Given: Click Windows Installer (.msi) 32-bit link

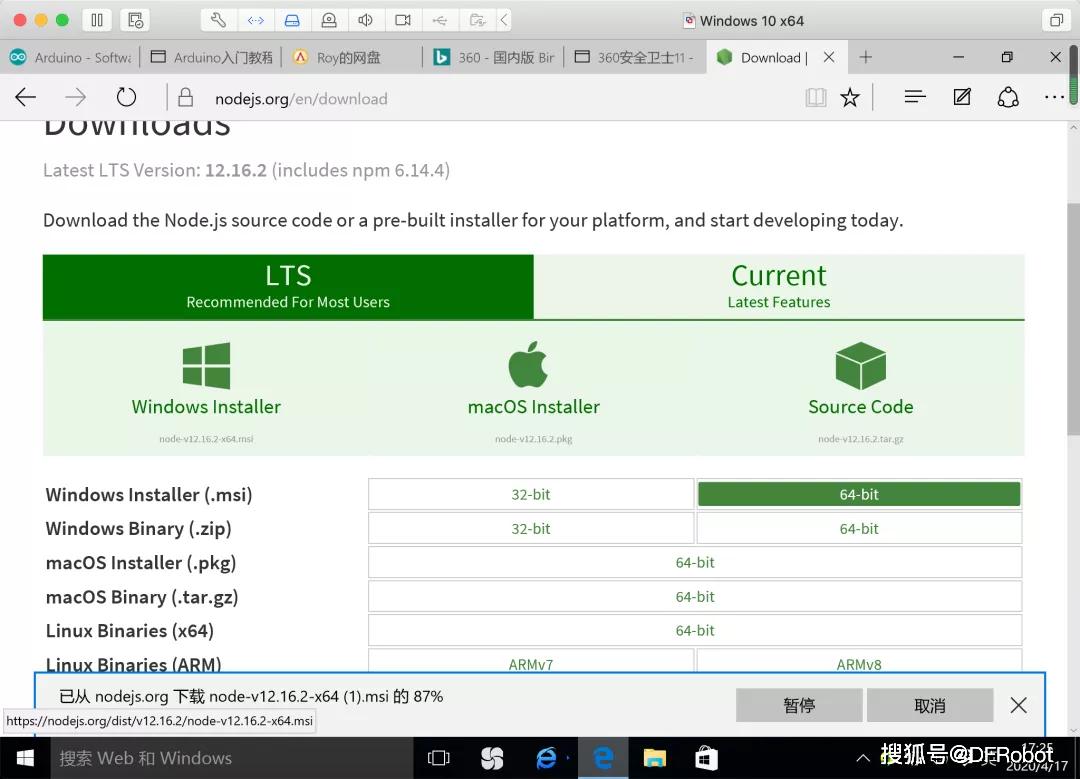Looking at the screenshot, I should (x=531, y=495).
